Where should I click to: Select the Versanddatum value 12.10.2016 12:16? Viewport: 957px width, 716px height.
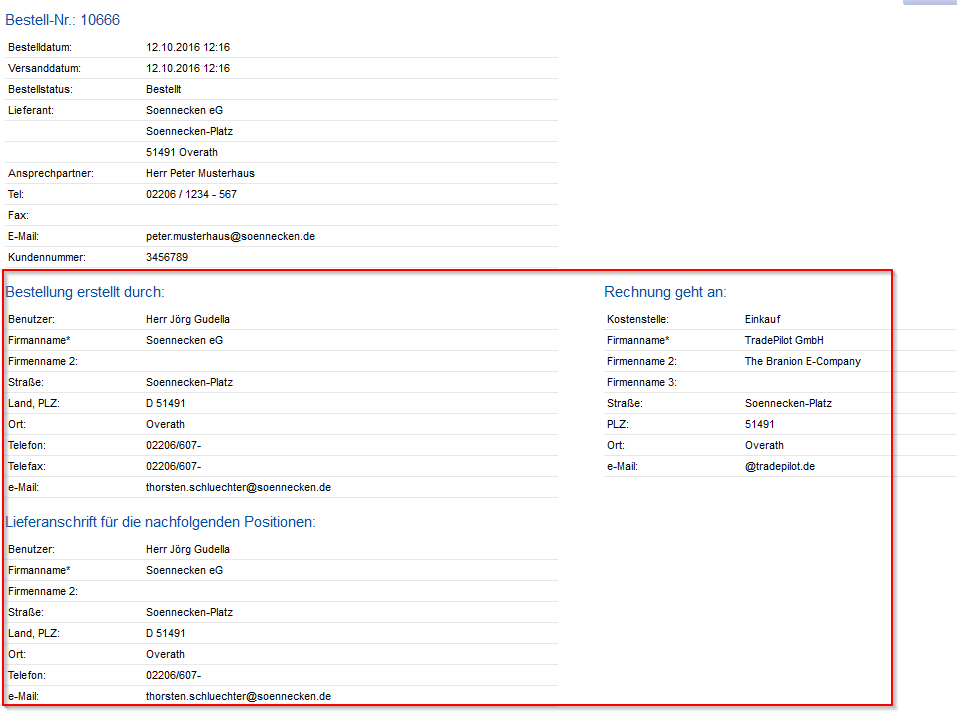point(188,68)
